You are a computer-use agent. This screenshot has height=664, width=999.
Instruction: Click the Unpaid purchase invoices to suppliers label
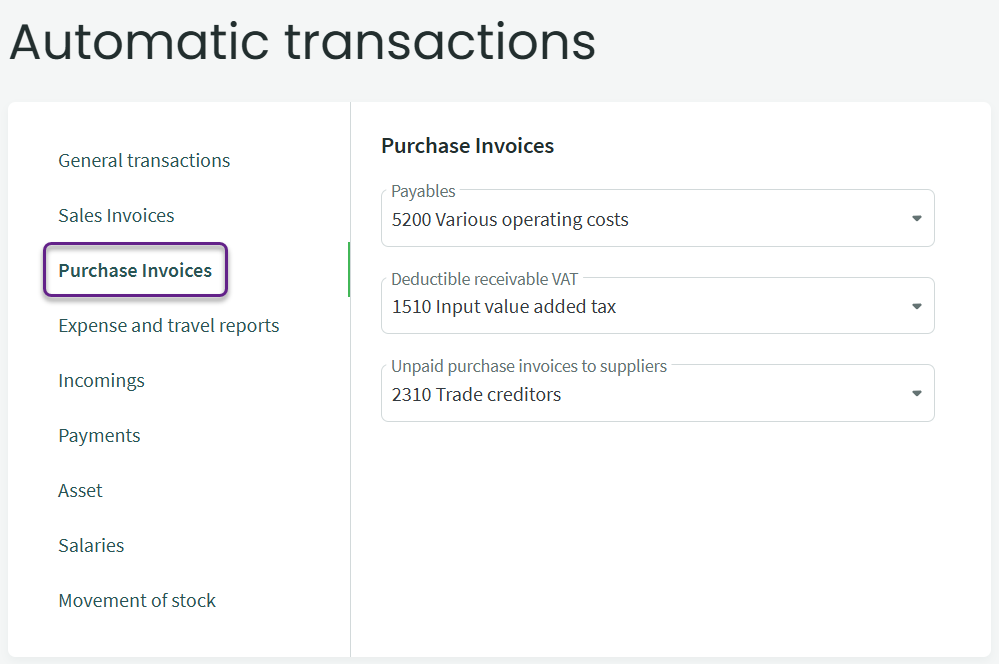click(528, 366)
